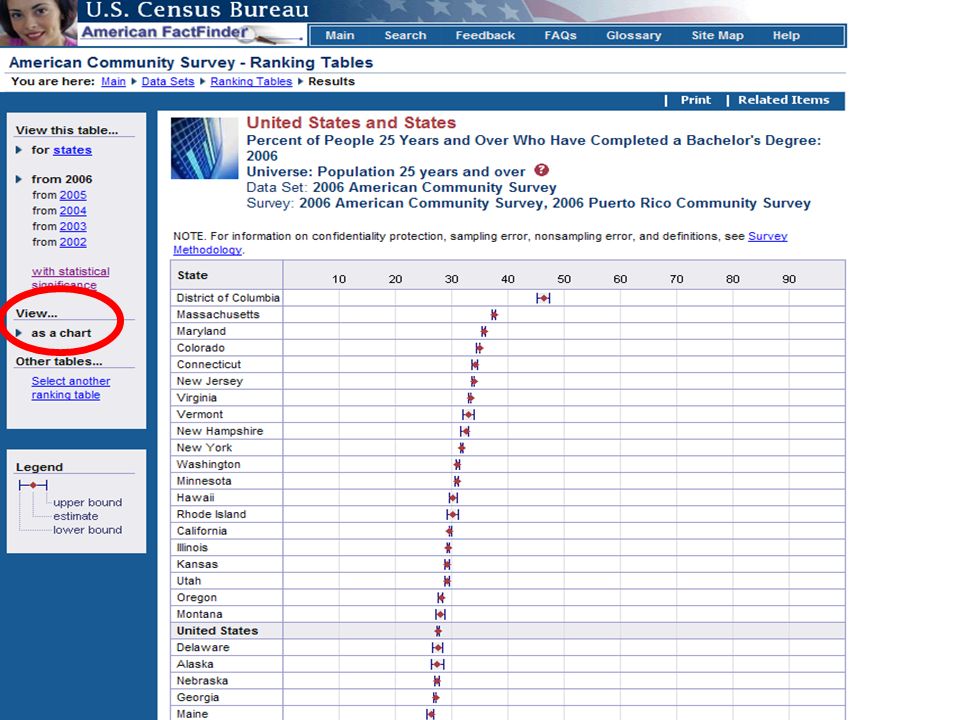Image resolution: width=960 pixels, height=720 pixels.
Task: Click the 50 axis label in header
Action: pyautogui.click(x=564, y=279)
